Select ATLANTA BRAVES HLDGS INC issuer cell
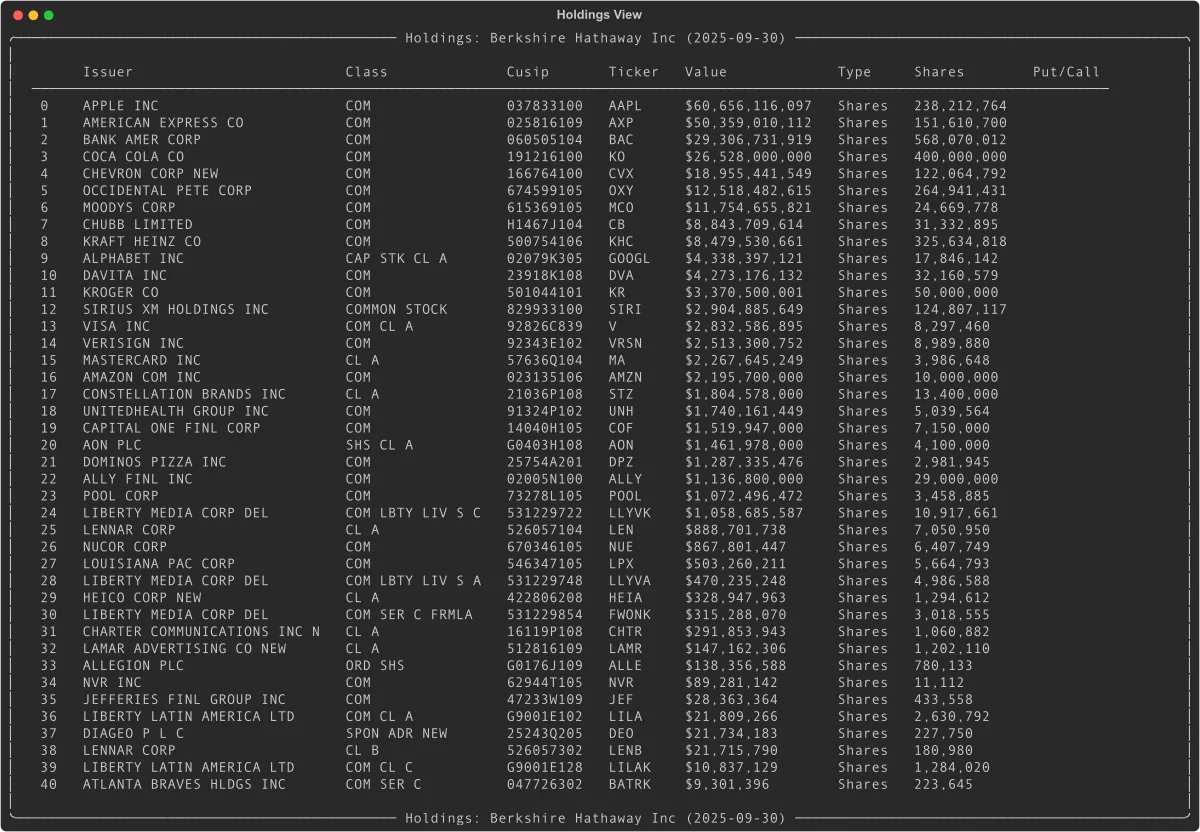The image size is (1200, 832). pos(184,786)
